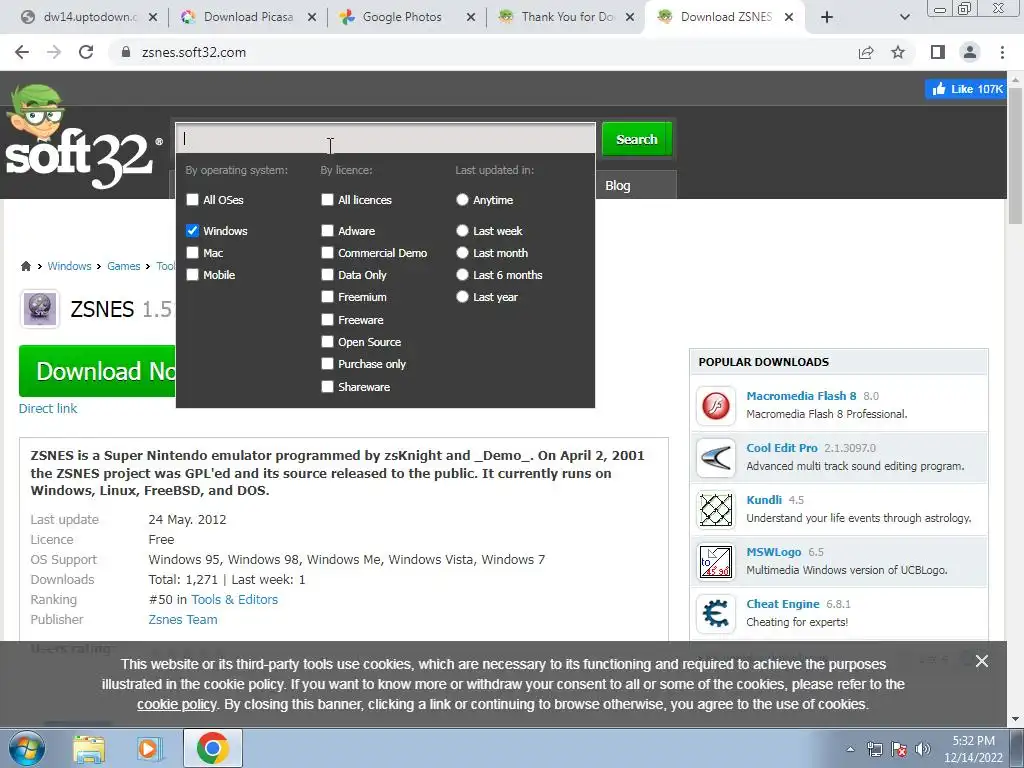
Task: Click the Chrome taskbar icon
Action: click(x=212, y=748)
